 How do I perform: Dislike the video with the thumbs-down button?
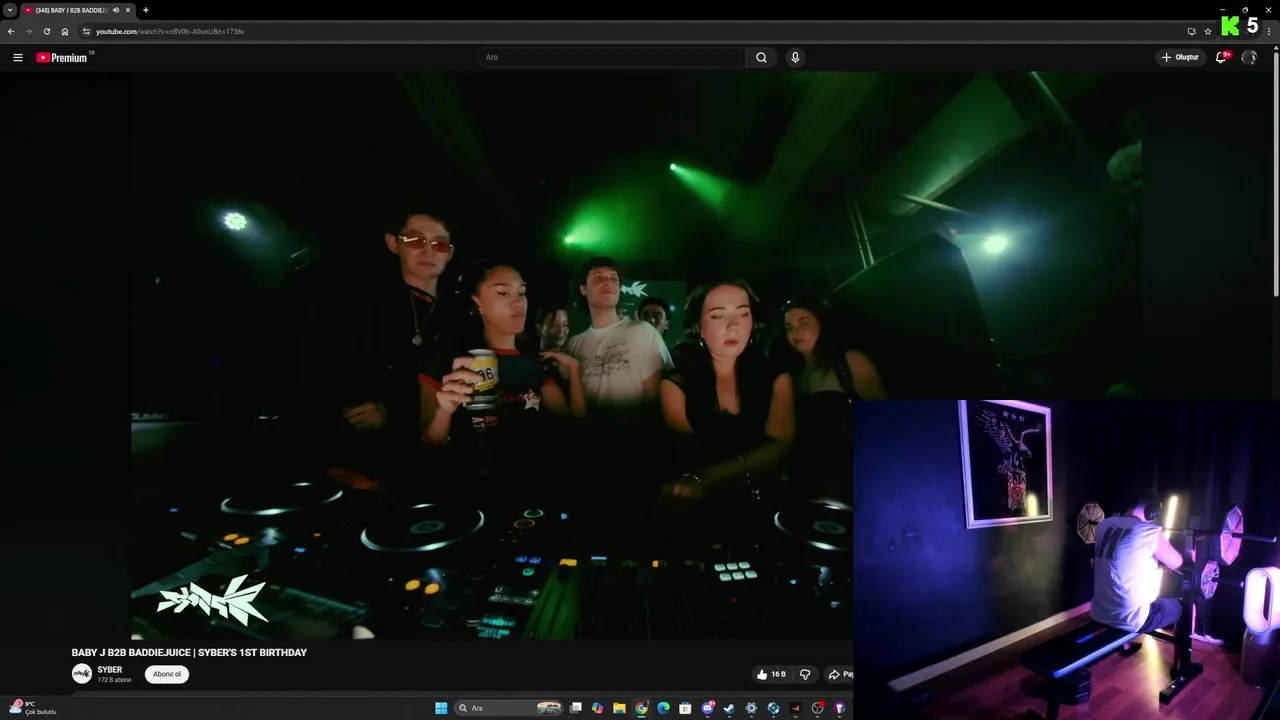tap(805, 674)
